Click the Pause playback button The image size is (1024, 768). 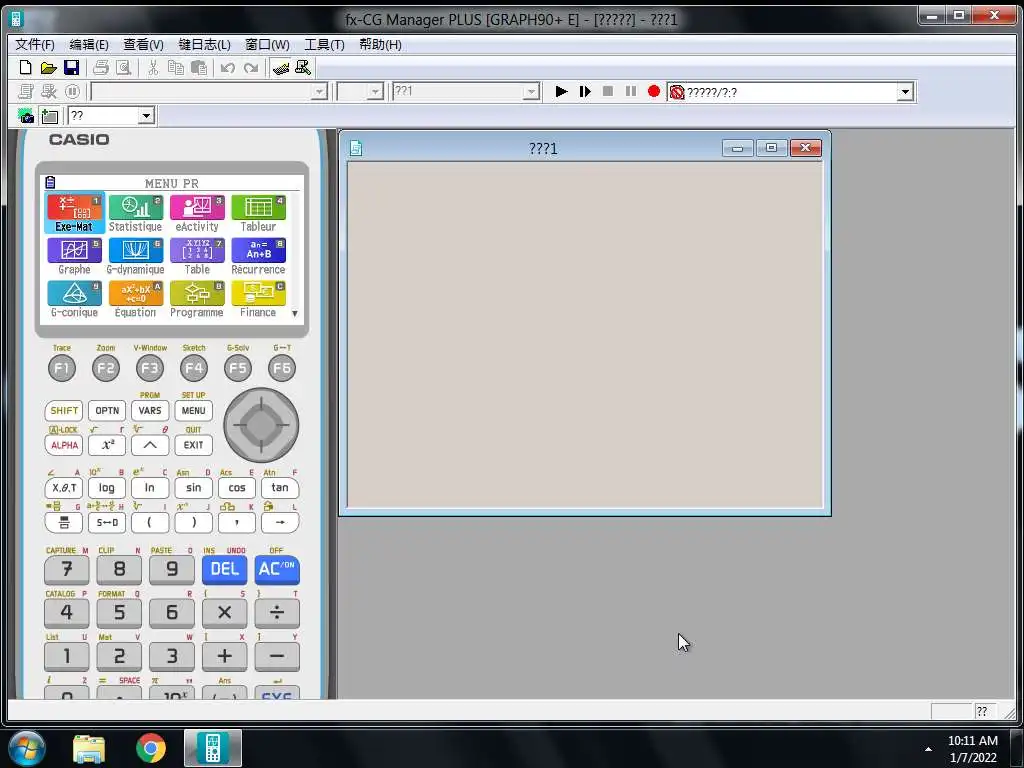point(630,91)
